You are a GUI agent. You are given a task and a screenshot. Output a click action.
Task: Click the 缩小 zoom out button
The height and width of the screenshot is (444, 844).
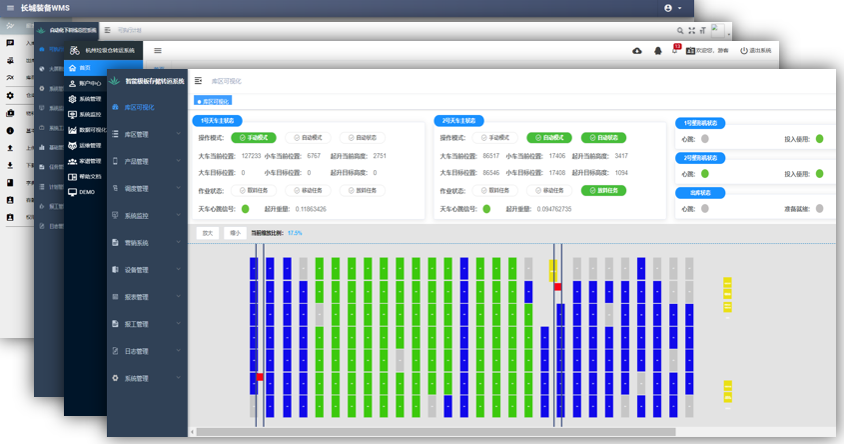(x=235, y=232)
